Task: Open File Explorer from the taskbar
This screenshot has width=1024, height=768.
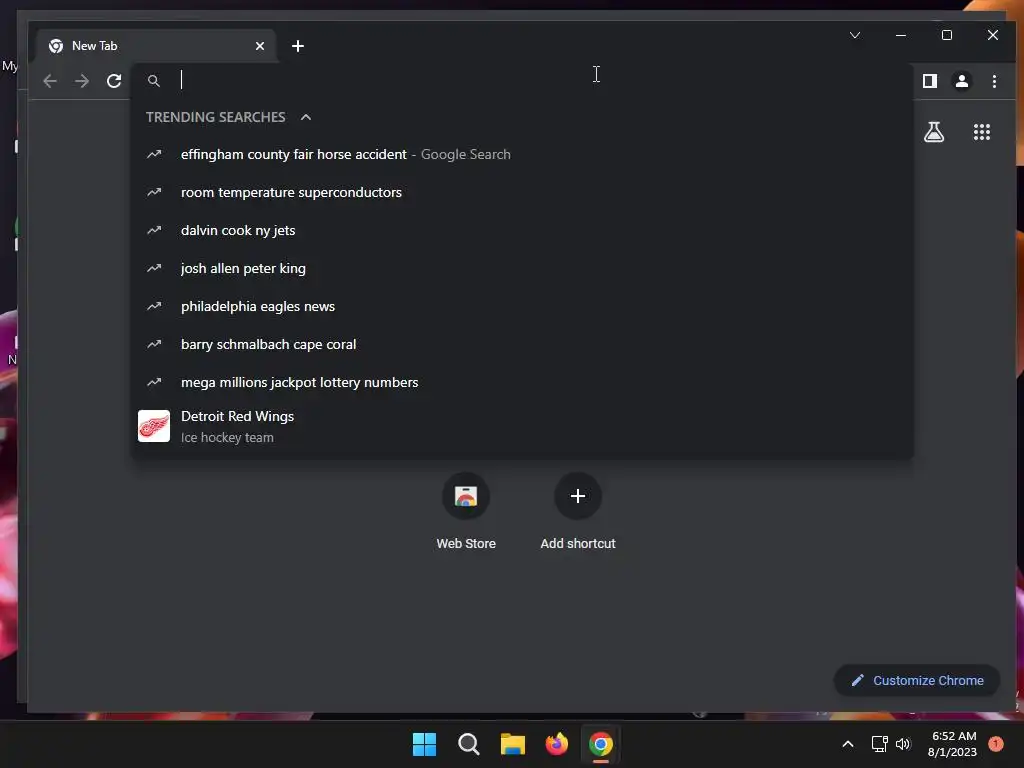Action: (513, 744)
